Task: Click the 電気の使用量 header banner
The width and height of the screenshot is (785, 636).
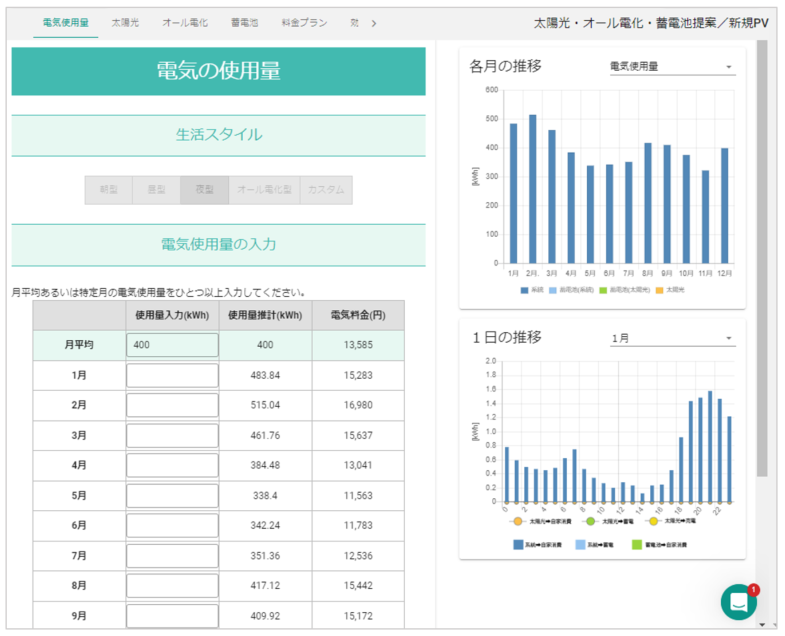Action: [x=218, y=71]
